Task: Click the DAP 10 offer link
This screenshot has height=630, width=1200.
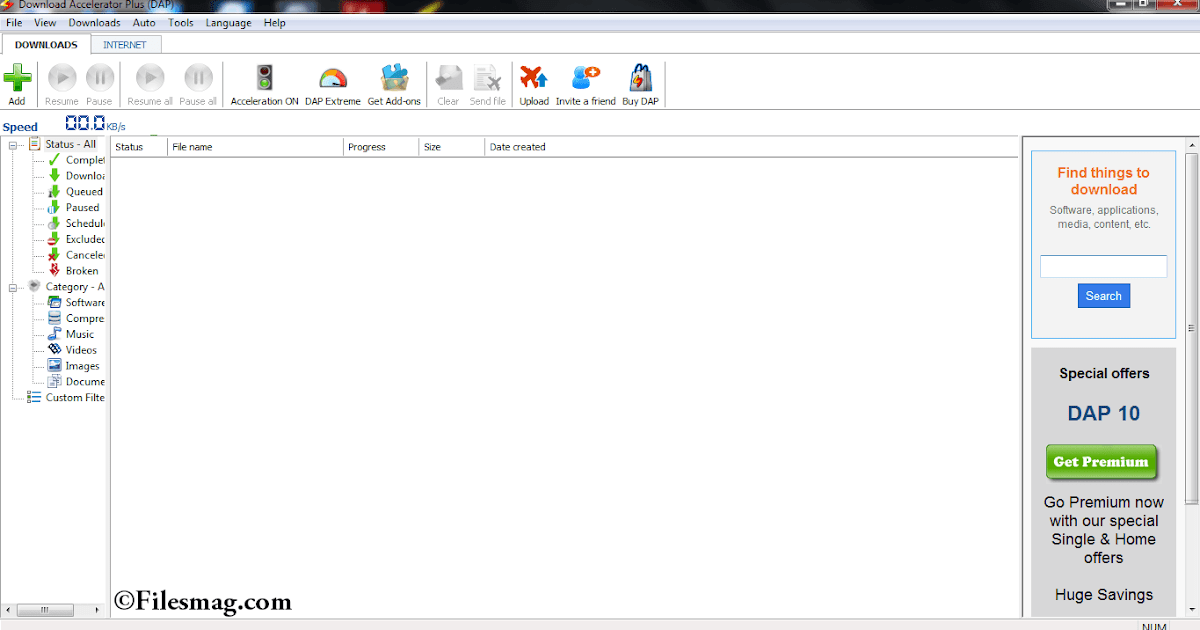Action: click(x=1103, y=414)
